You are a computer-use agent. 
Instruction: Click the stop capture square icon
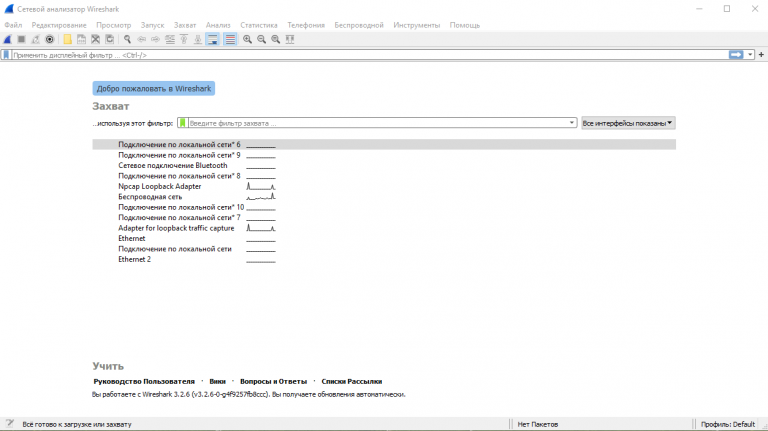[21, 39]
